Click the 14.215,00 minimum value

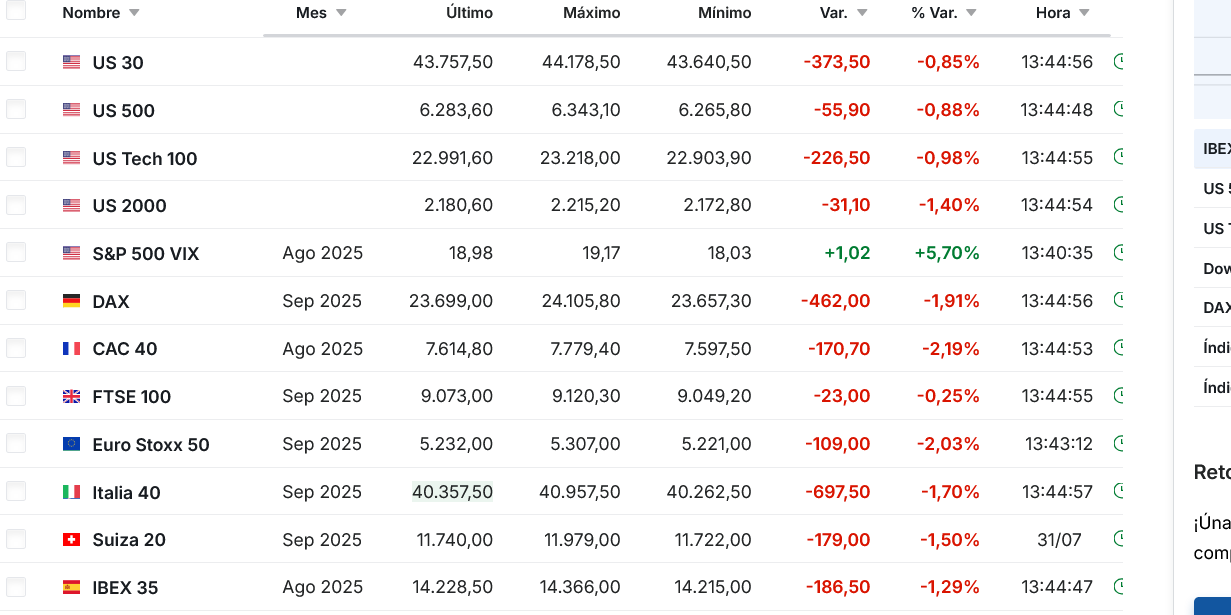coord(712,587)
